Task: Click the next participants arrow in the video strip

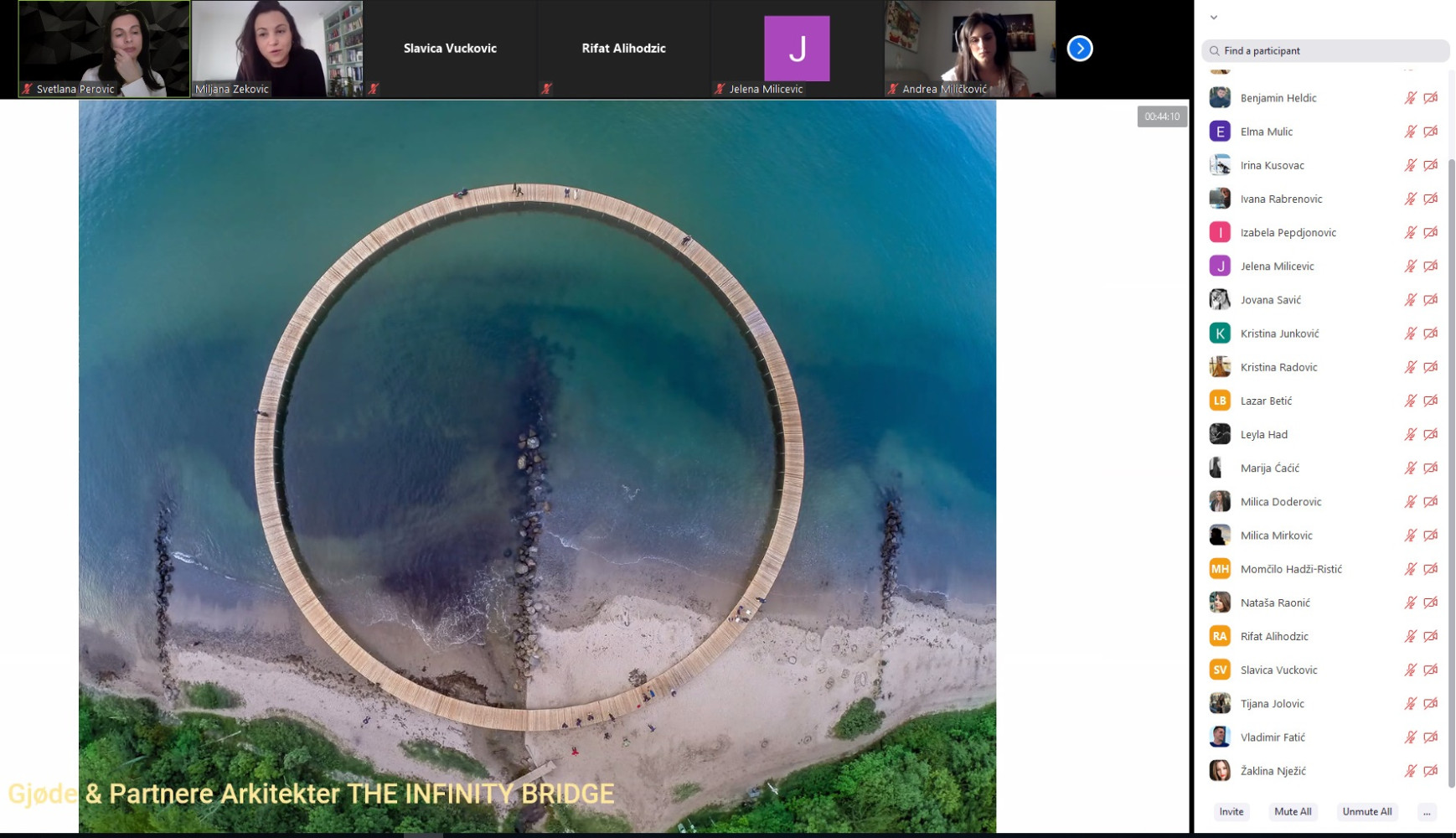Action: (1080, 49)
